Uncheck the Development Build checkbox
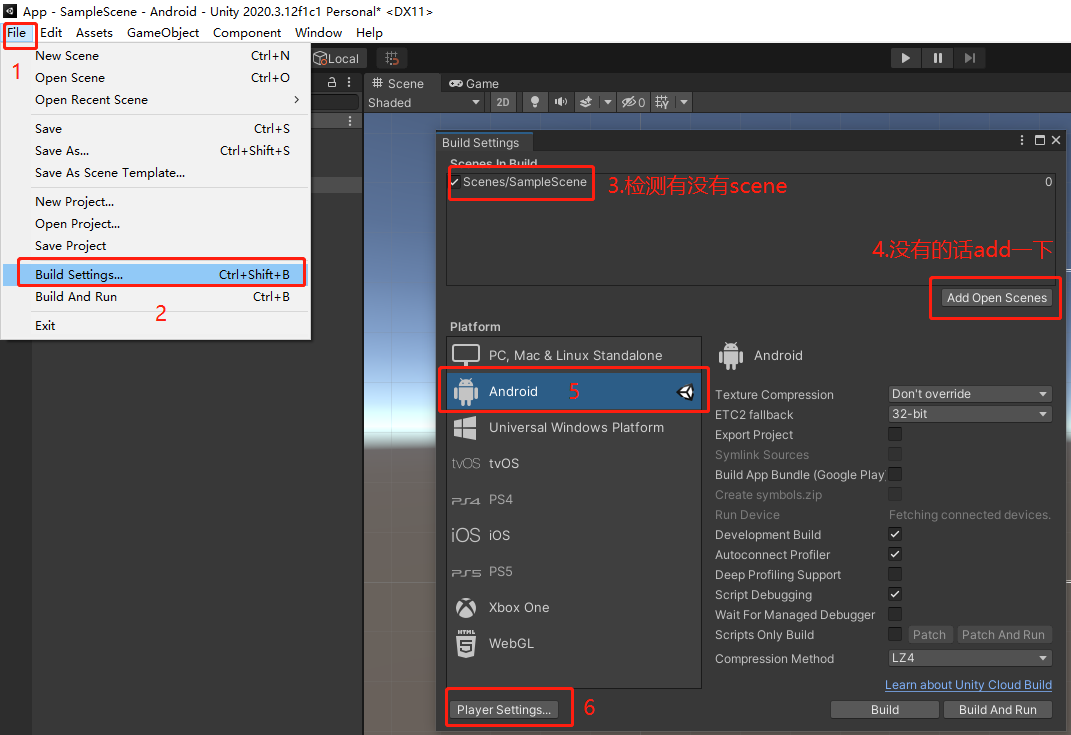 [894, 534]
